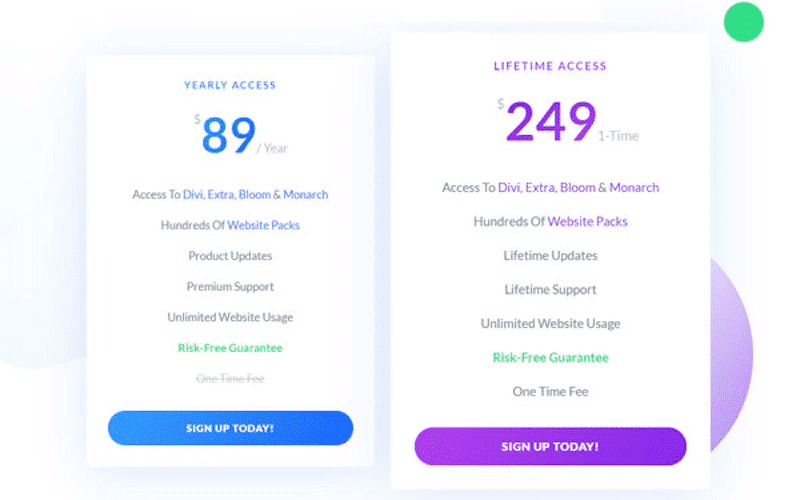The height and width of the screenshot is (500, 800).
Task: Click the Extra link in Lifetime Access
Action: [x=540, y=188]
